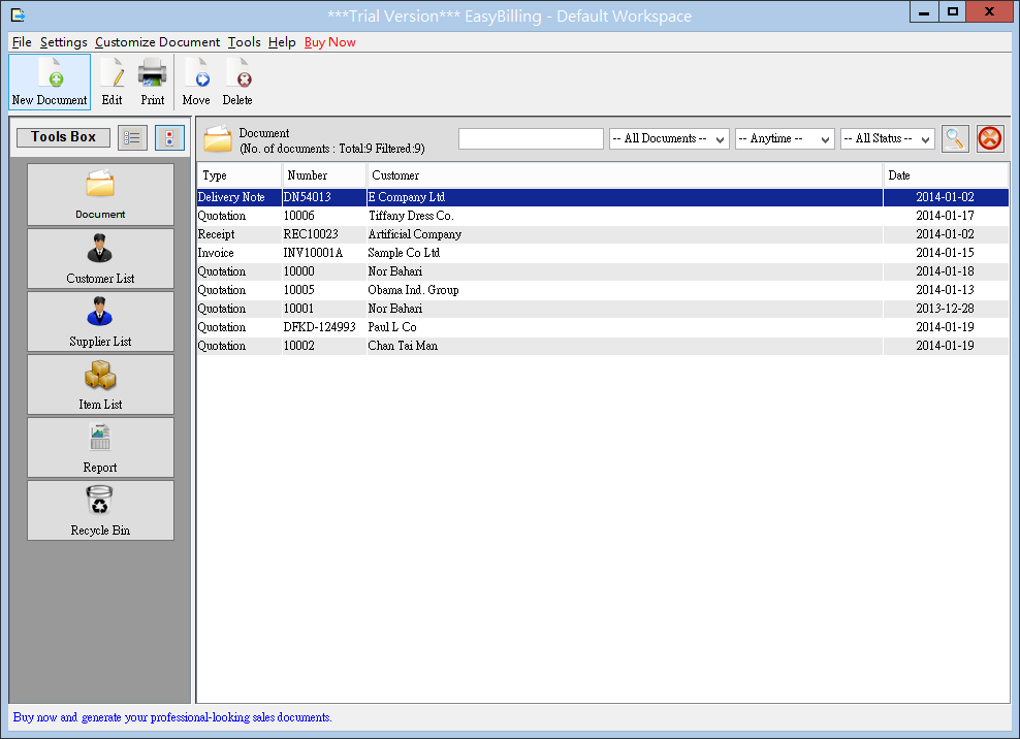Viewport: 1020px width, 739px height.
Task: Toggle Tools Box icon view mode
Action: (x=169, y=138)
